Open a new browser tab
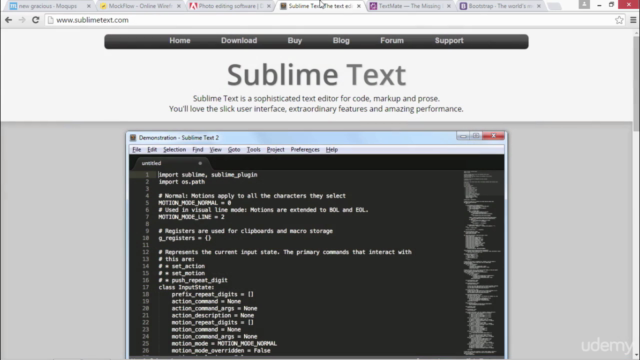 point(554,6)
